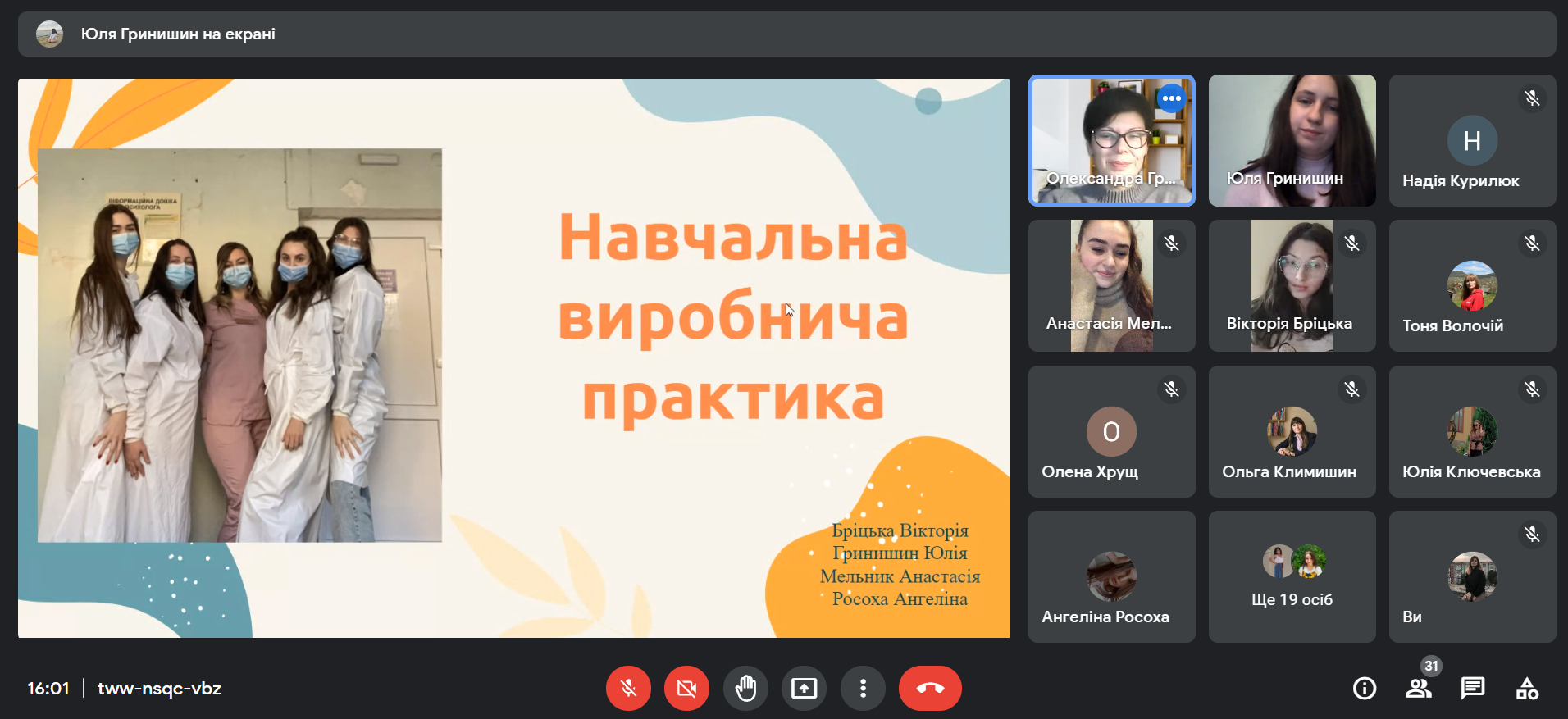Expand the 'Ще 19 осіб' tile
The image size is (1568, 719).
pyautogui.click(x=1292, y=577)
